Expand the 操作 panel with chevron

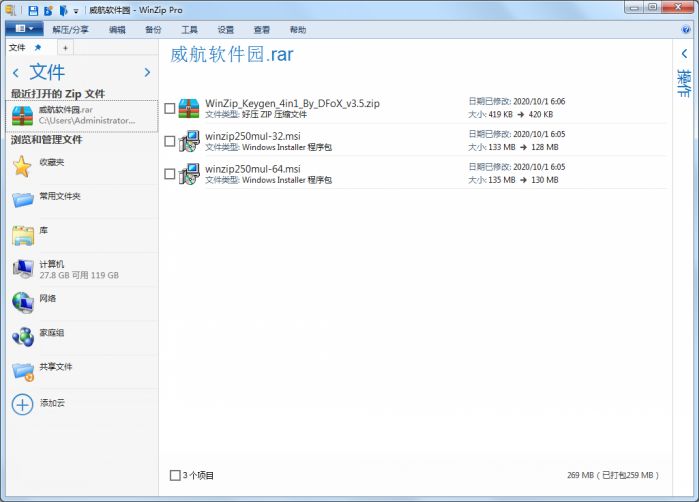click(684, 53)
